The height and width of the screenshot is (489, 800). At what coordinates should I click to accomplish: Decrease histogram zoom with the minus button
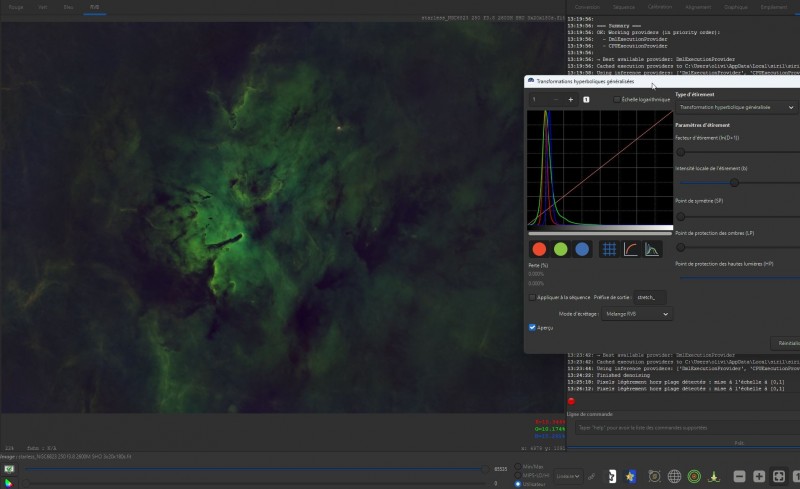556,100
